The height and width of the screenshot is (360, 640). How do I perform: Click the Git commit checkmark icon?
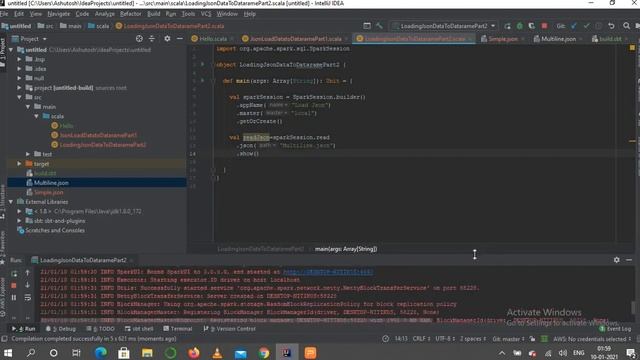[x=587, y=26]
